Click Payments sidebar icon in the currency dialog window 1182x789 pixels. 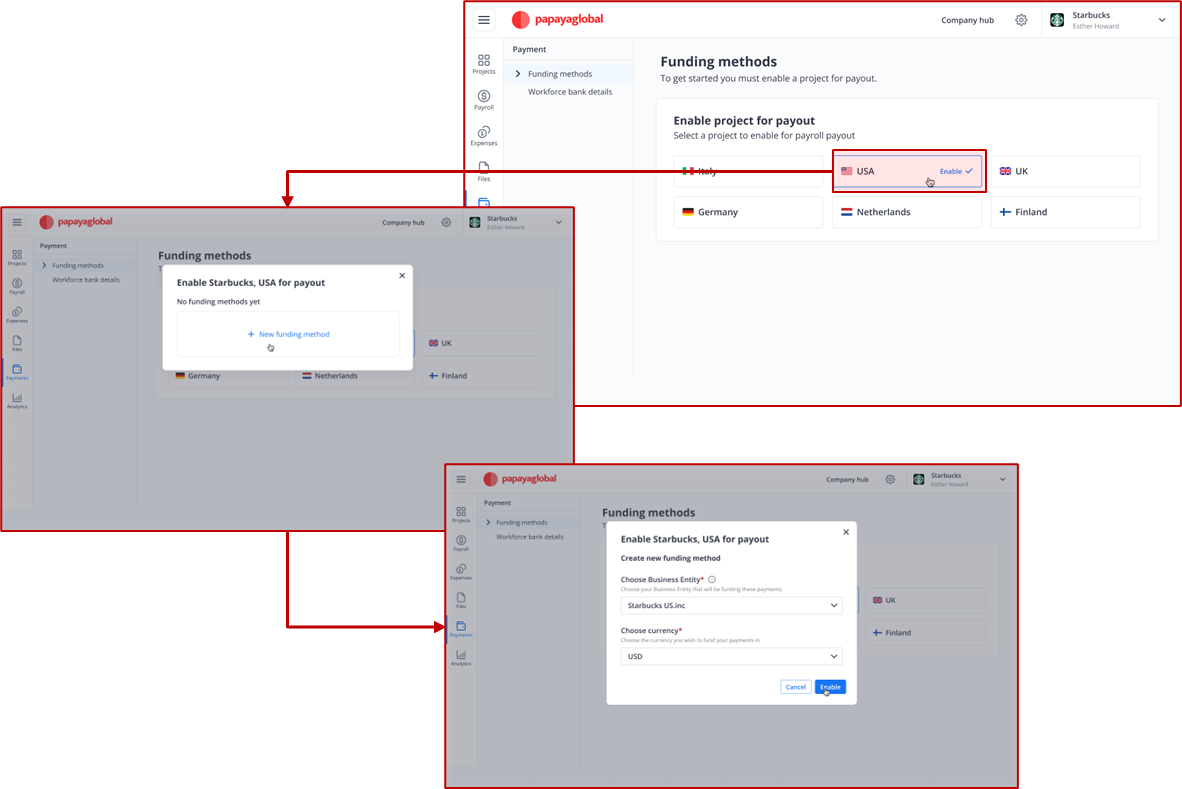pos(461,629)
